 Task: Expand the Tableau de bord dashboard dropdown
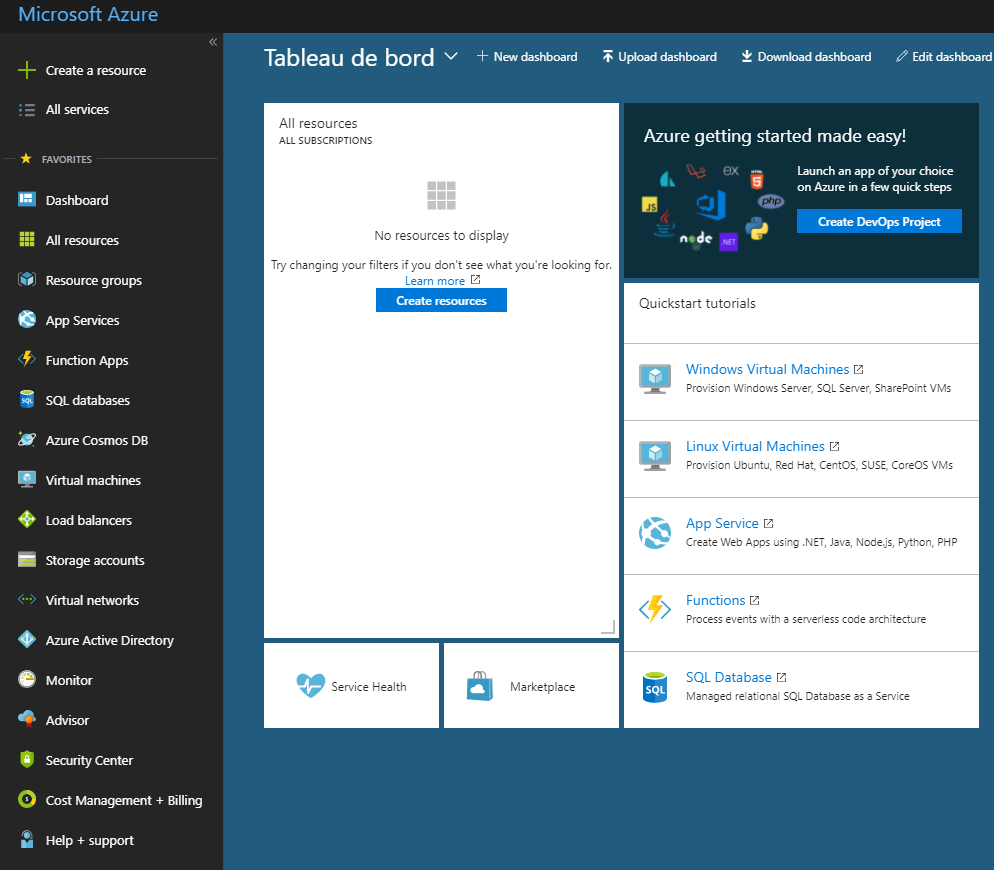click(x=451, y=56)
